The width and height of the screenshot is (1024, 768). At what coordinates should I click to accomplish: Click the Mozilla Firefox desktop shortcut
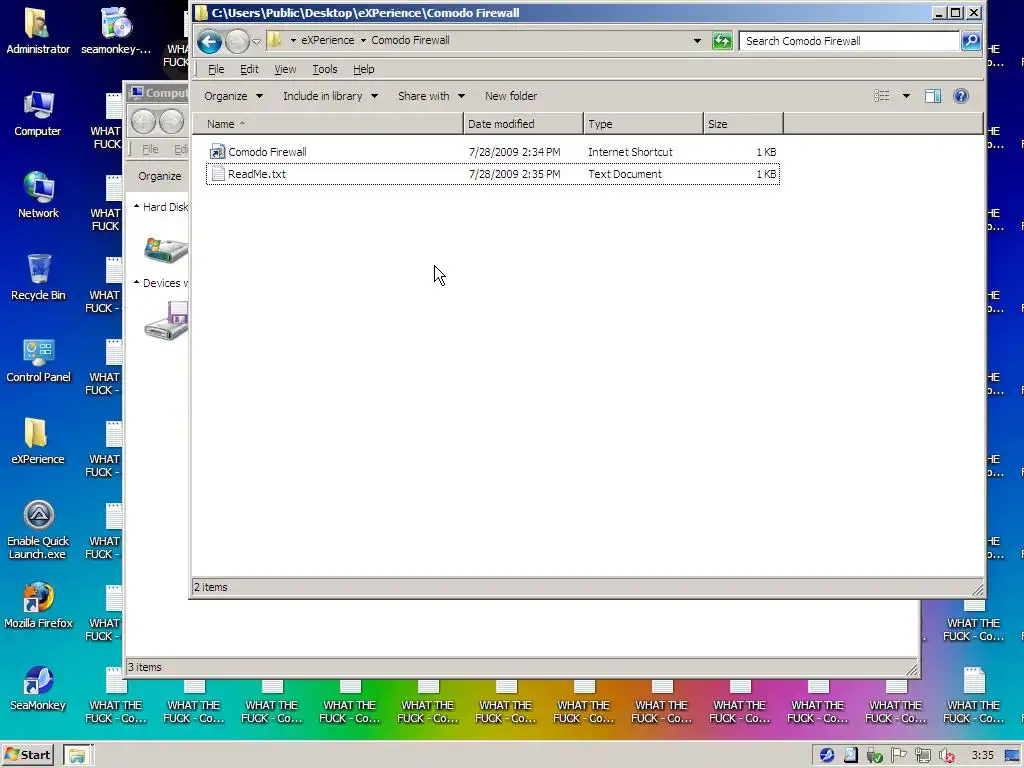pos(38,606)
